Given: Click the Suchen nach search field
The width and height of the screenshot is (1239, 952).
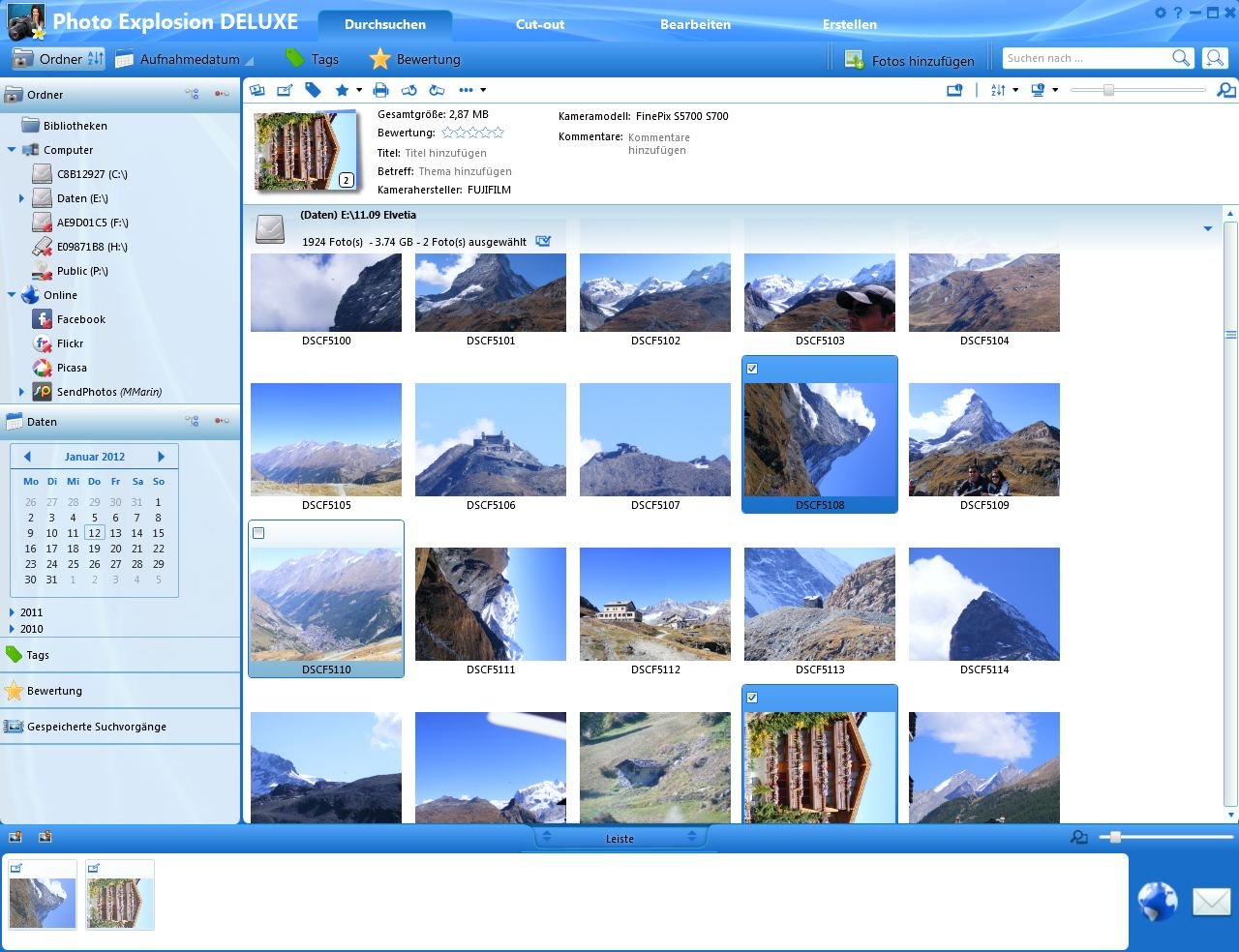Looking at the screenshot, I should pos(1086,58).
